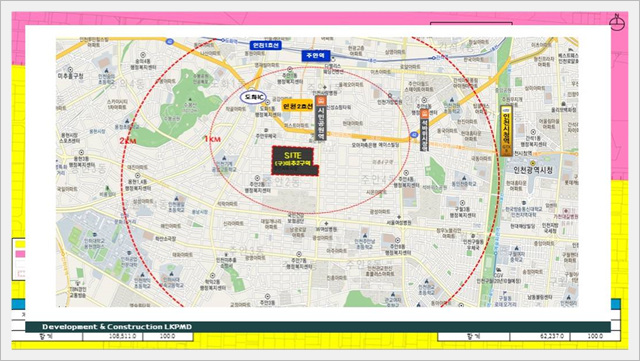
Task: Click the yellow 인천시청역 station label
Action: 506,131
